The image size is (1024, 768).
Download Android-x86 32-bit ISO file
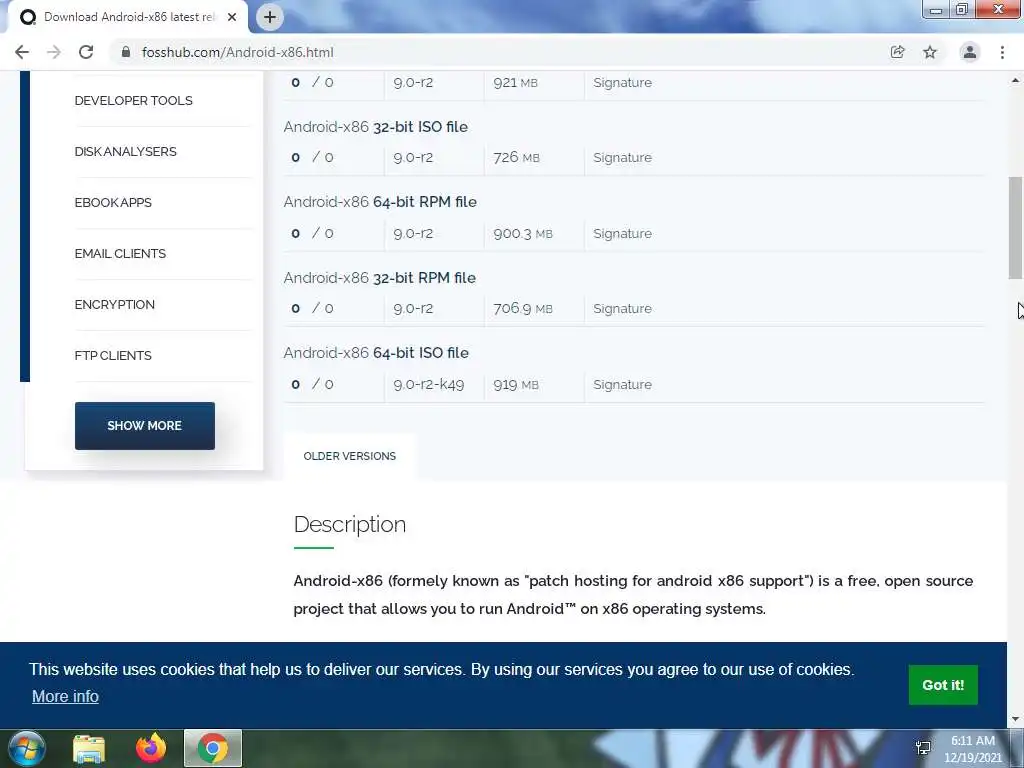coord(376,127)
